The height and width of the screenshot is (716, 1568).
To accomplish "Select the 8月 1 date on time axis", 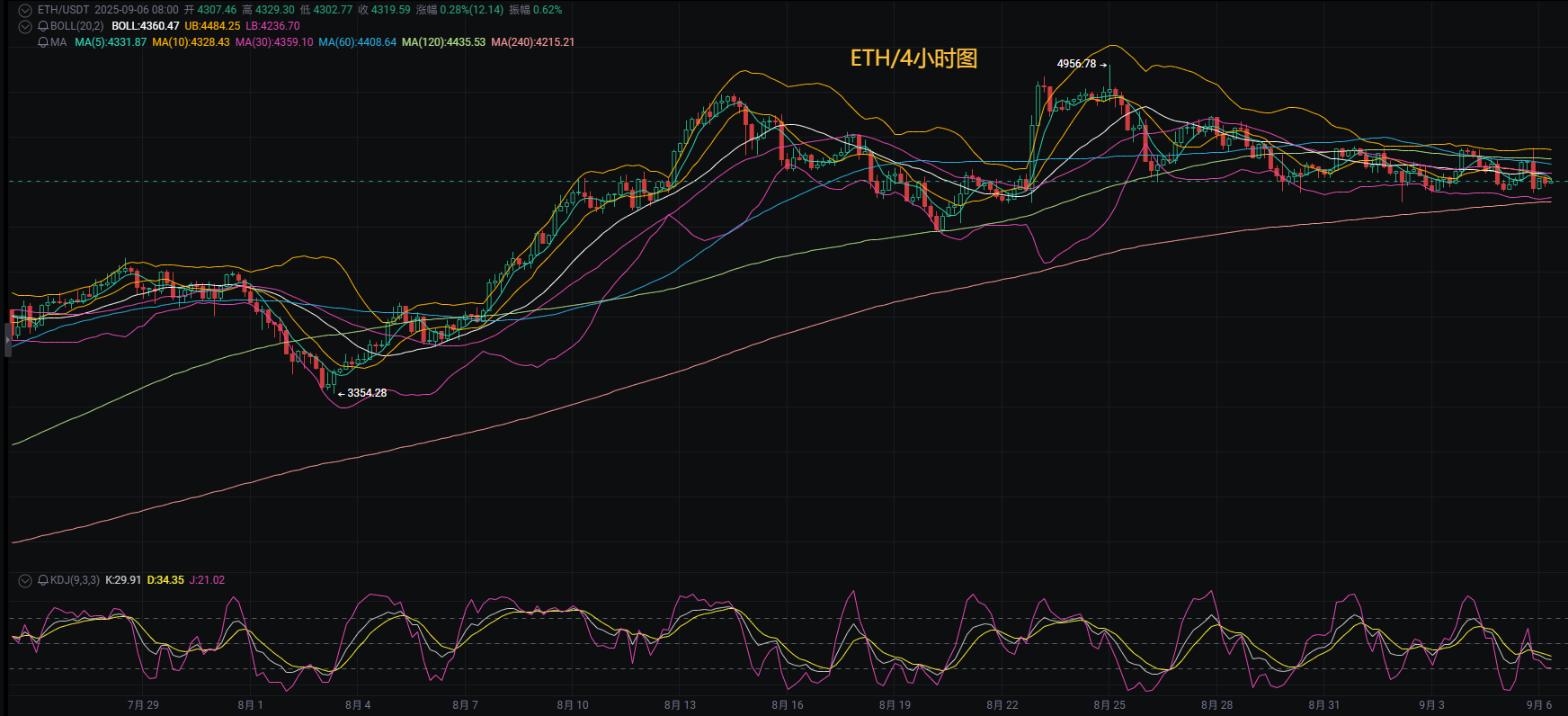I will click(x=251, y=705).
